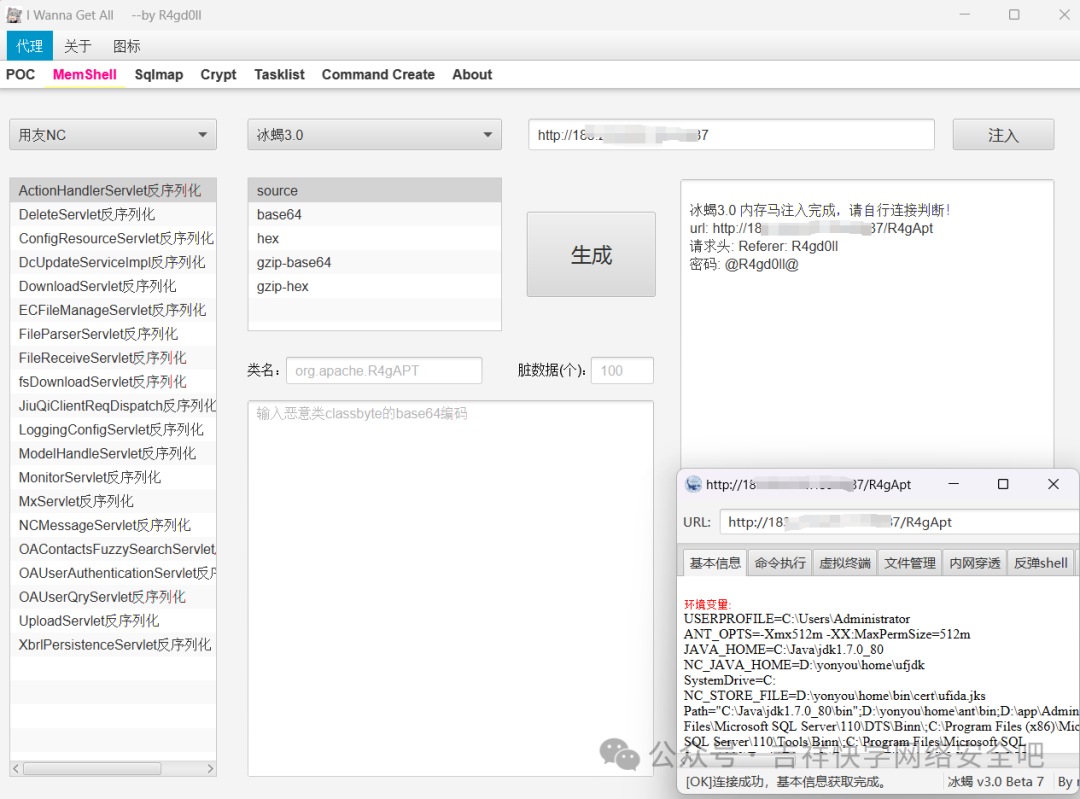
Task: Select MxServlet反序列化 entry
Action: click(x=113, y=501)
